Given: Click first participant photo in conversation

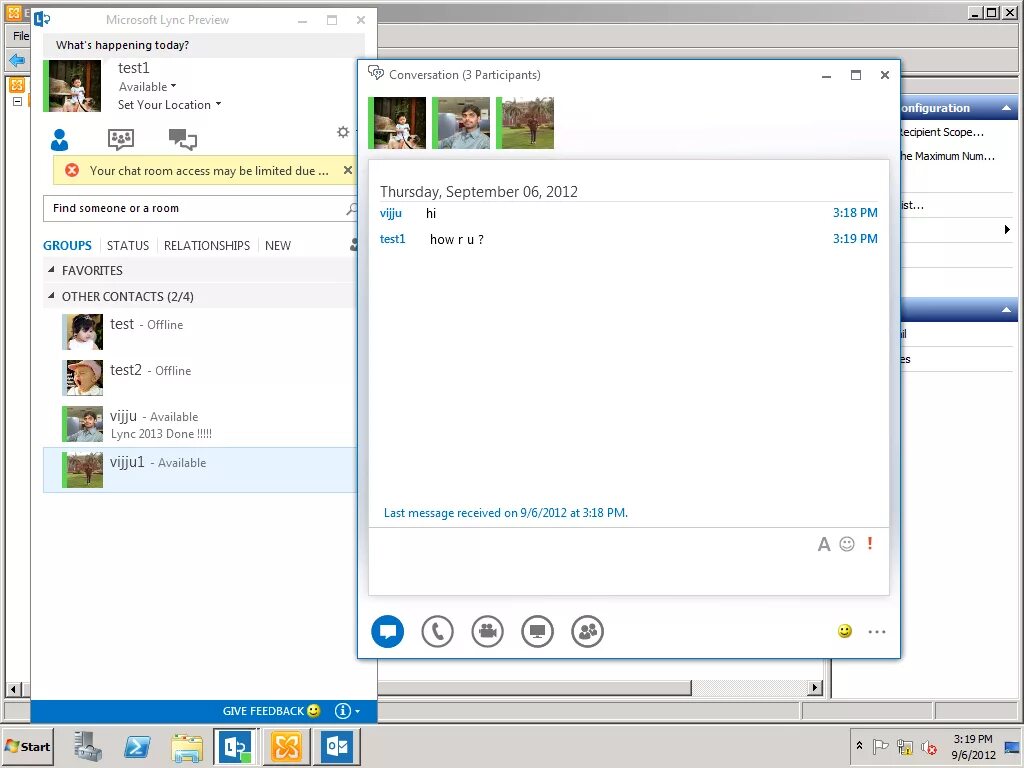Looking at the screenshot, I should click(x=397, y=123).
